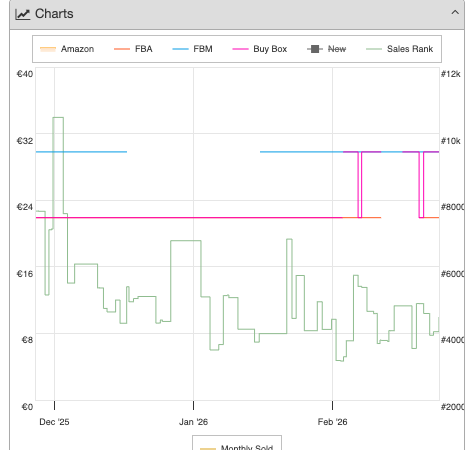Click the Monthly Sold legend entry
The width and height of the screenshot is (474, 450).
[x=237, y=446]
